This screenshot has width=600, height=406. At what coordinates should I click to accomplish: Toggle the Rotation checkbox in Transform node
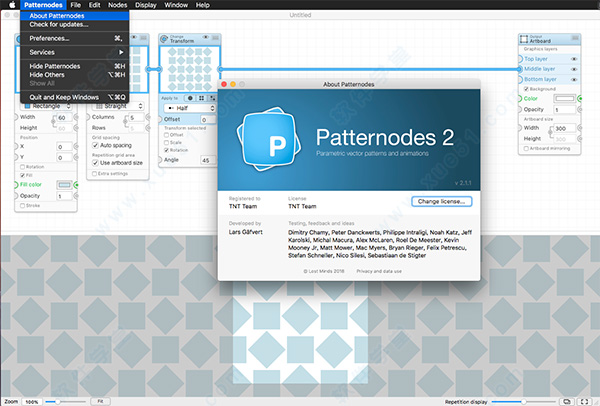166,150
